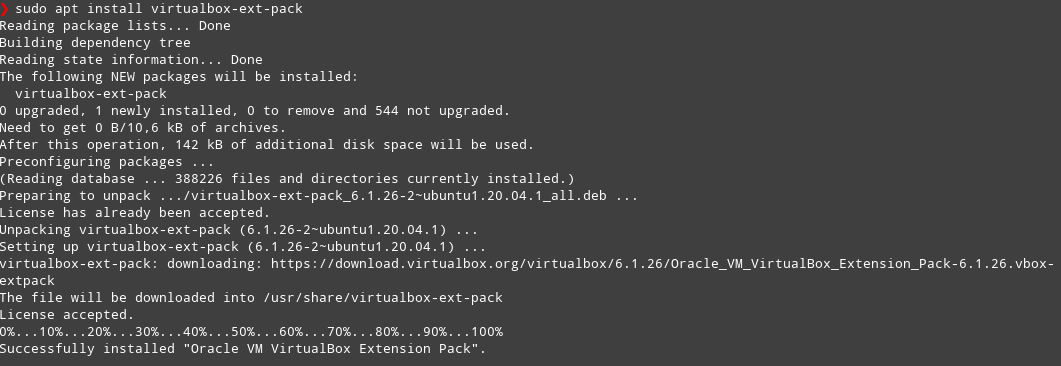
Task: Click the 'Unpacking virtualbox-ext-pack' line
Action: click(x=239, y=230)
